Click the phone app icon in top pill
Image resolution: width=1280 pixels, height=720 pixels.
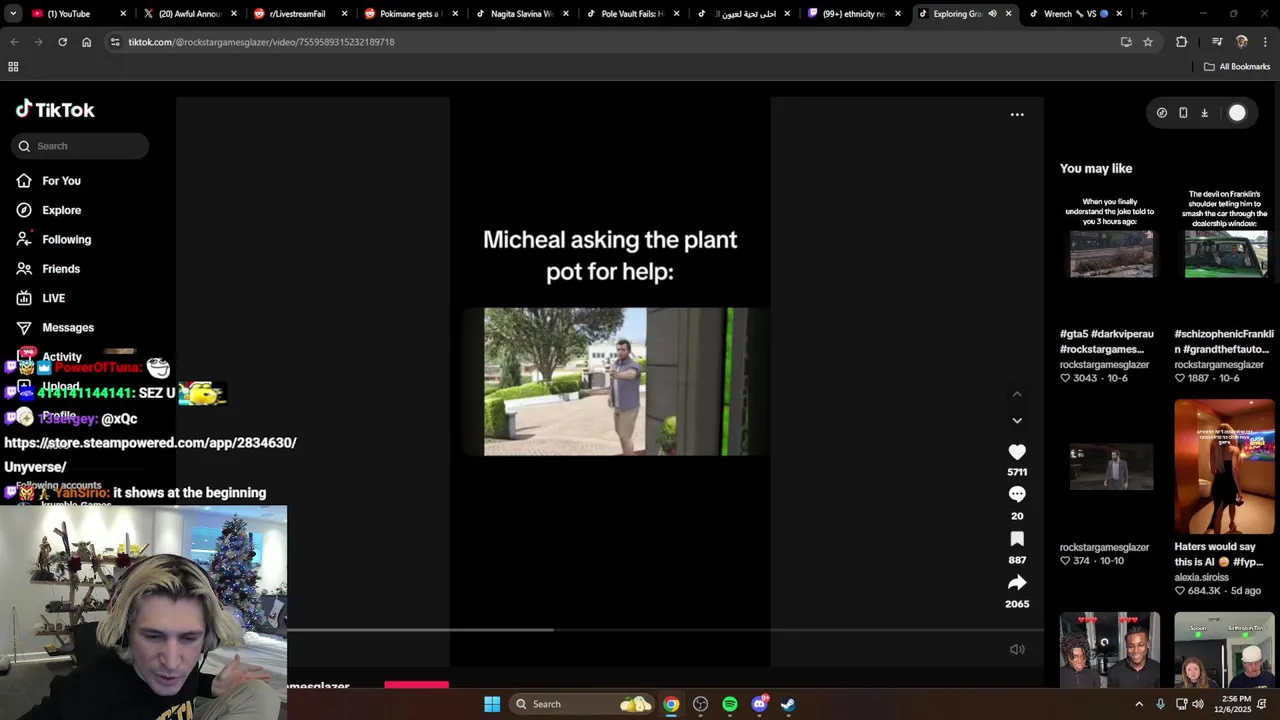[x=1183, y=113]
